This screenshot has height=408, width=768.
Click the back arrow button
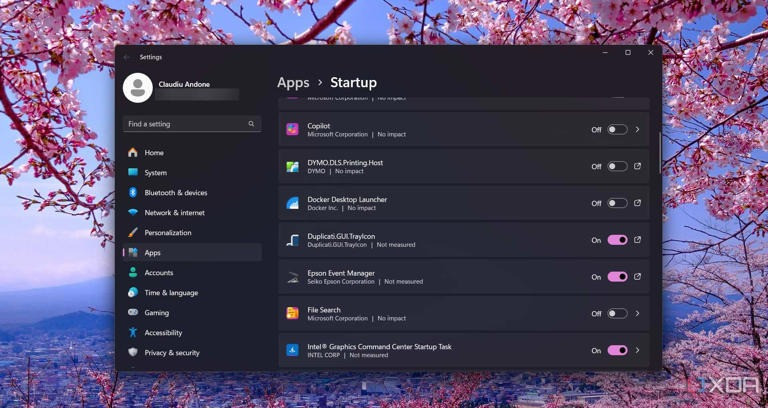click(x=127, y=57)
